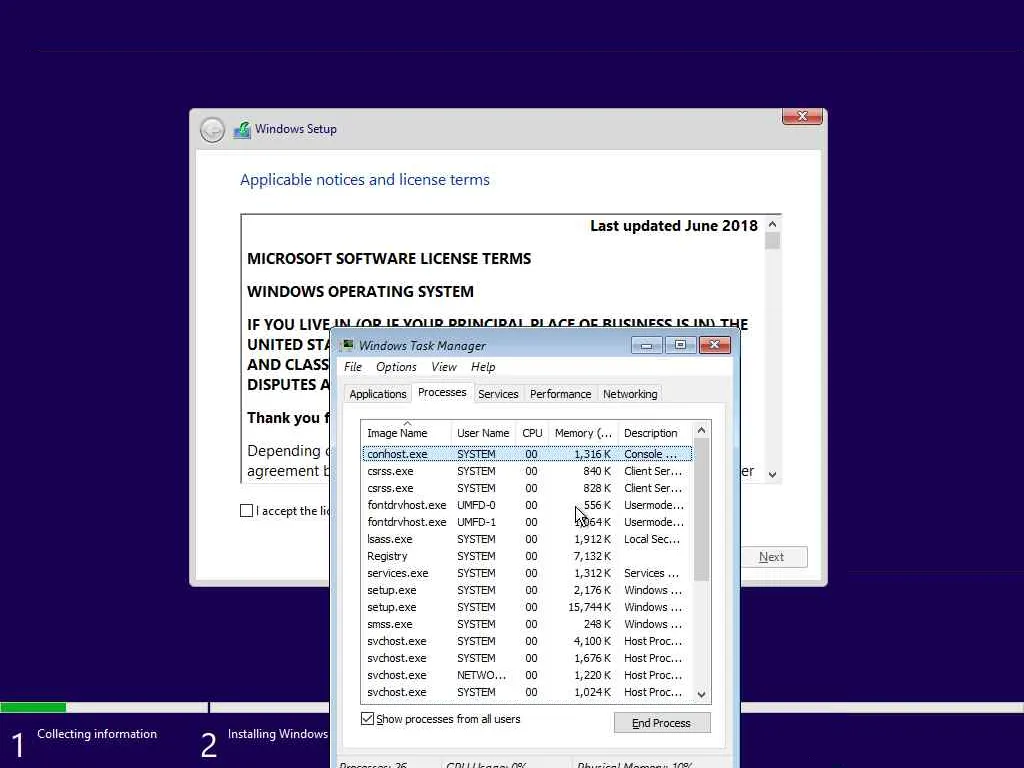1024x768 pixels.
Task: Close the Windows Setup dialog
Action: click(802, 116)
